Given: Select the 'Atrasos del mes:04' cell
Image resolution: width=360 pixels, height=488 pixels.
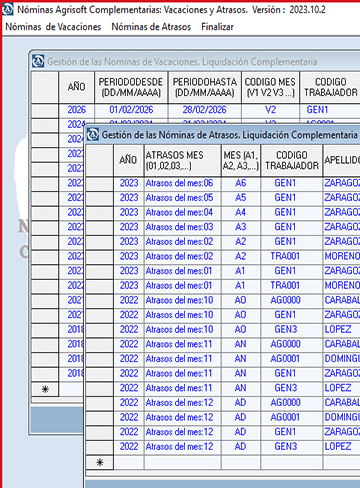Looking at the screenshot, I should [x=182, y=212].
